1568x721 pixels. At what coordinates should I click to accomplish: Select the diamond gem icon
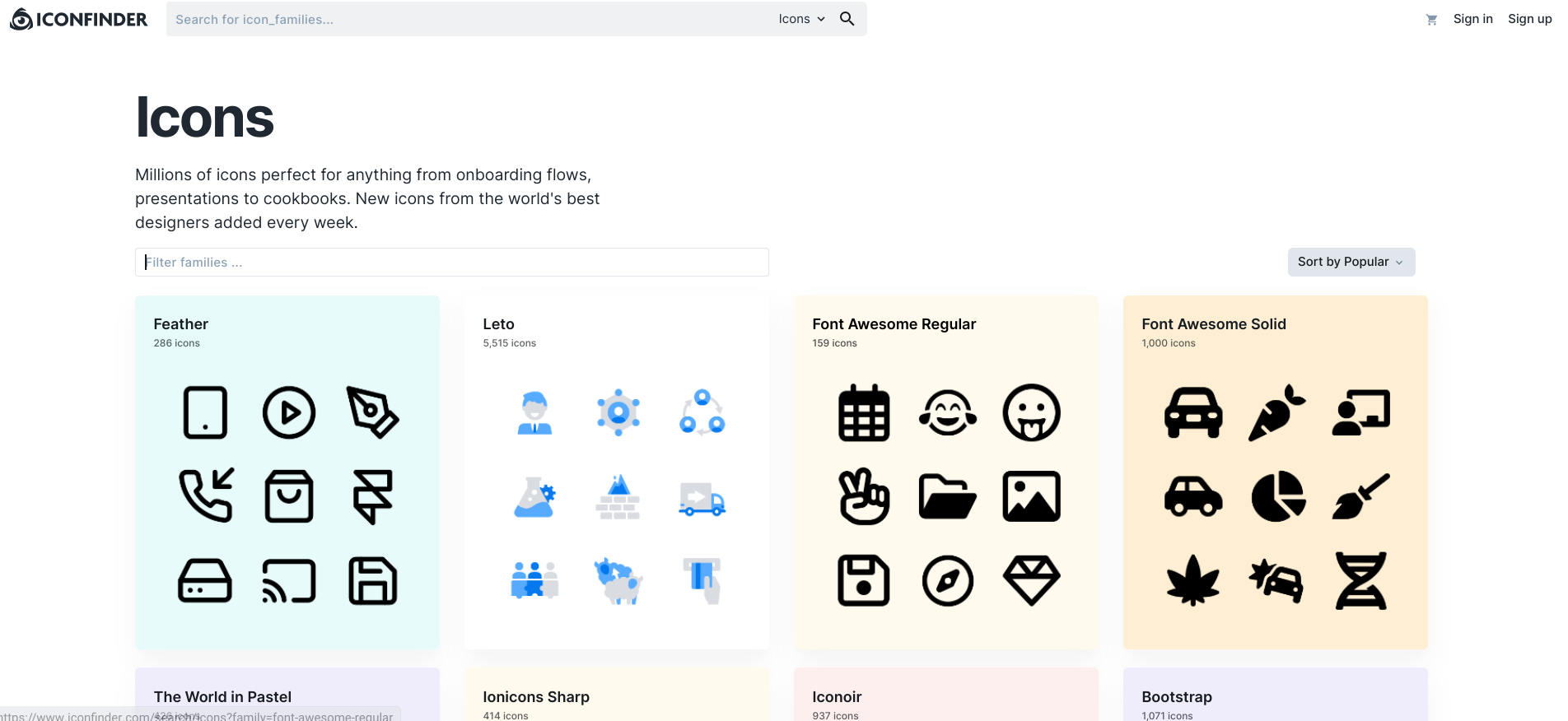click(1031, 580)
